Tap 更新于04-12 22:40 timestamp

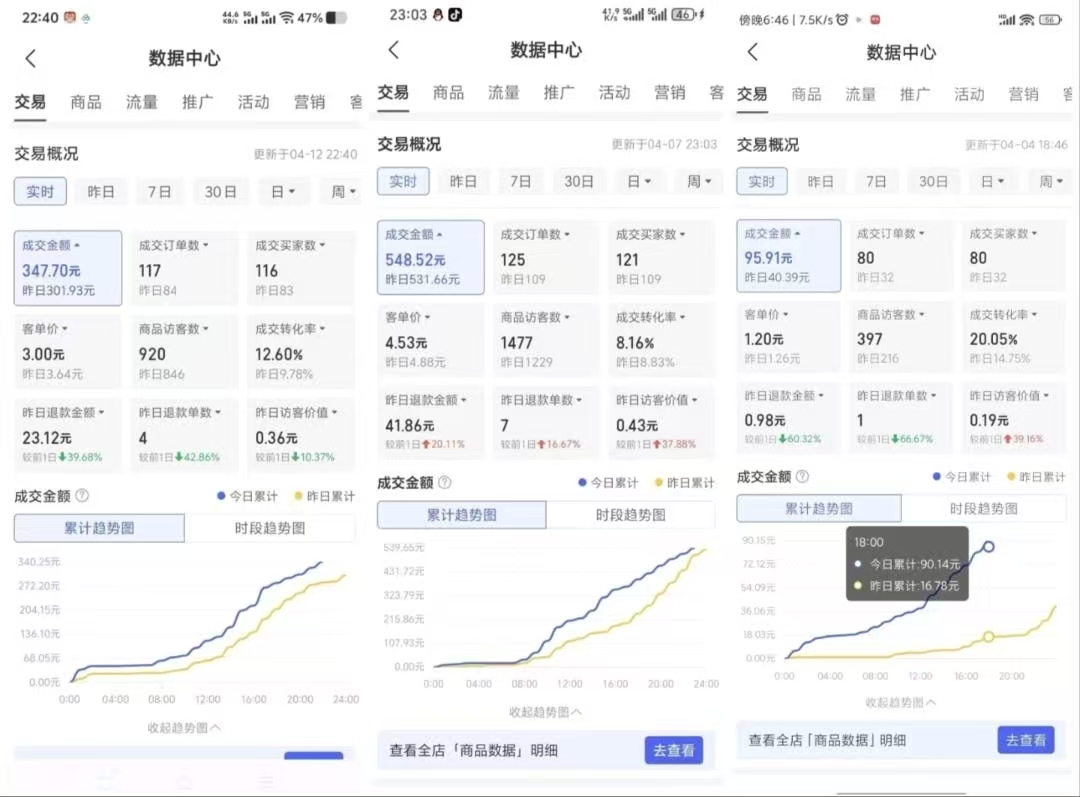(305, 154)
